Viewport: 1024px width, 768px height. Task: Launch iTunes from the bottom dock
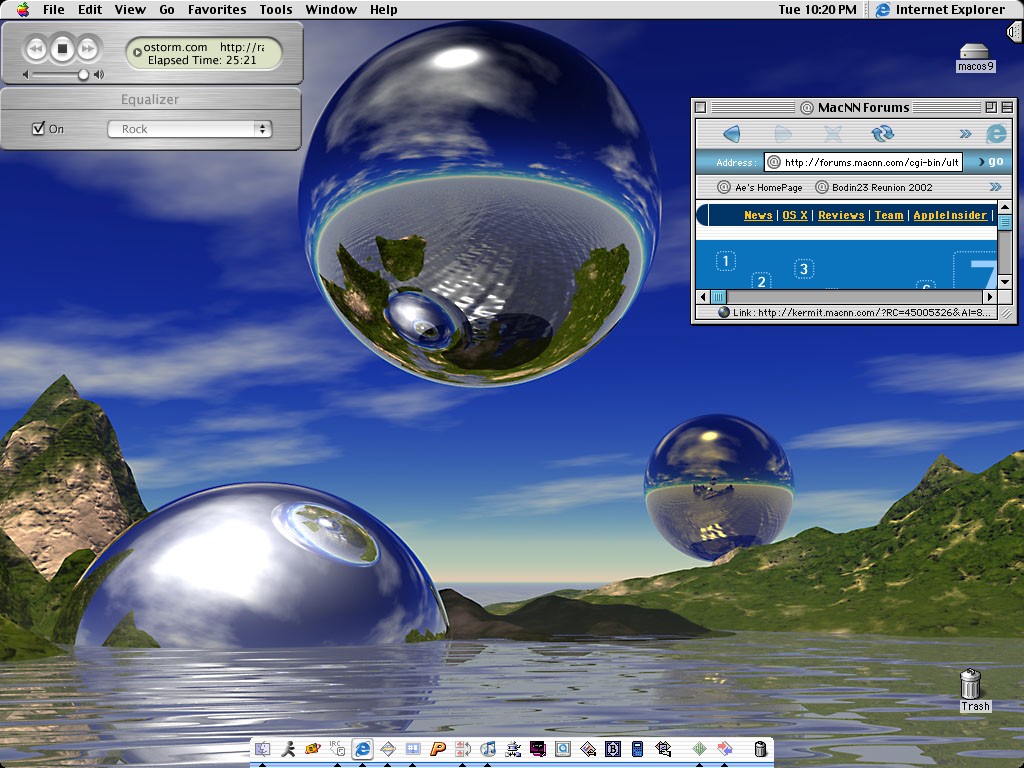488,748
